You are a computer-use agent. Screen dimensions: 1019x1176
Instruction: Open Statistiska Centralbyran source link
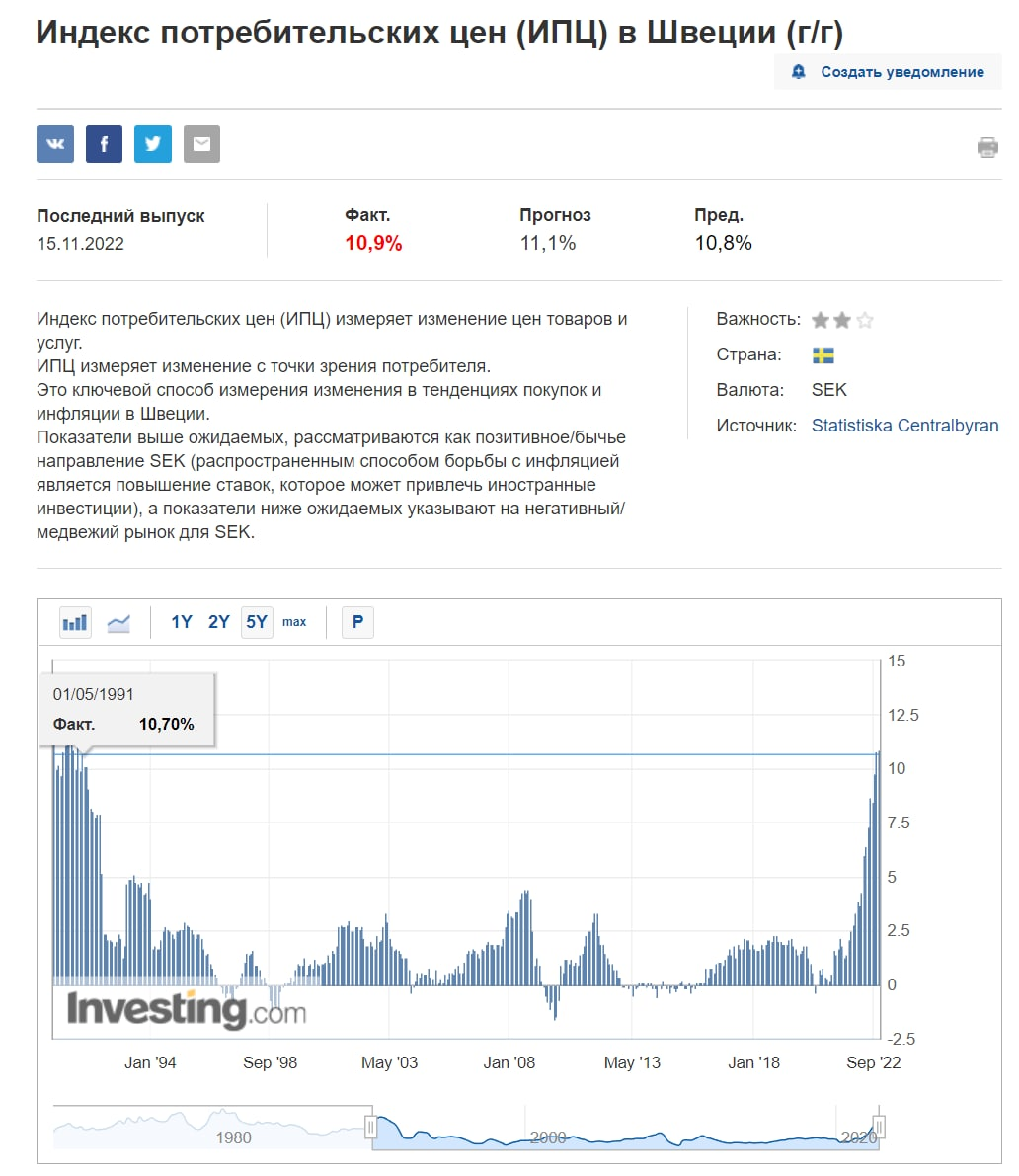click(904, 426)
